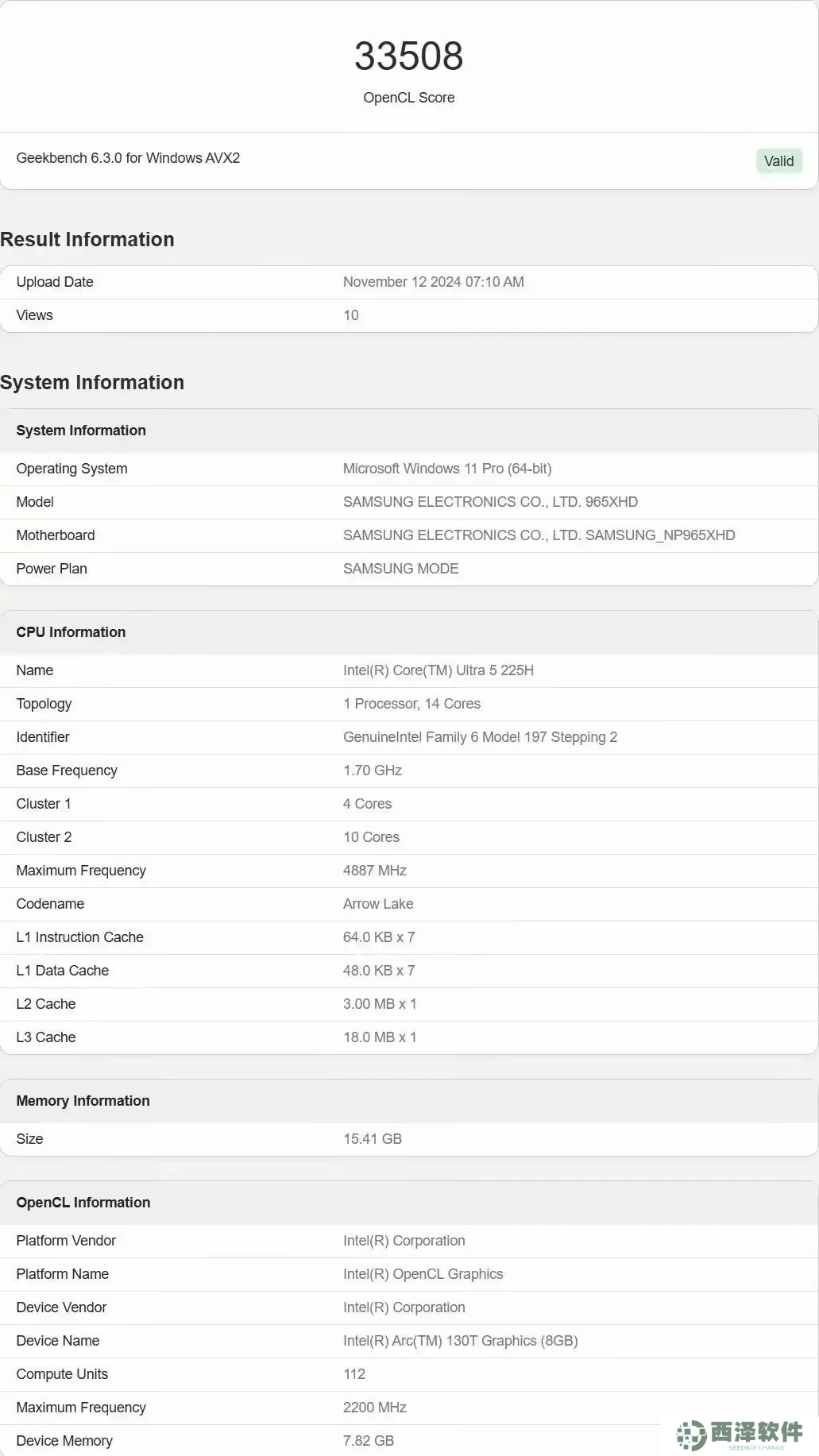Click the green Valid badge
819x1456 pixels.
(x=778, y=161)
